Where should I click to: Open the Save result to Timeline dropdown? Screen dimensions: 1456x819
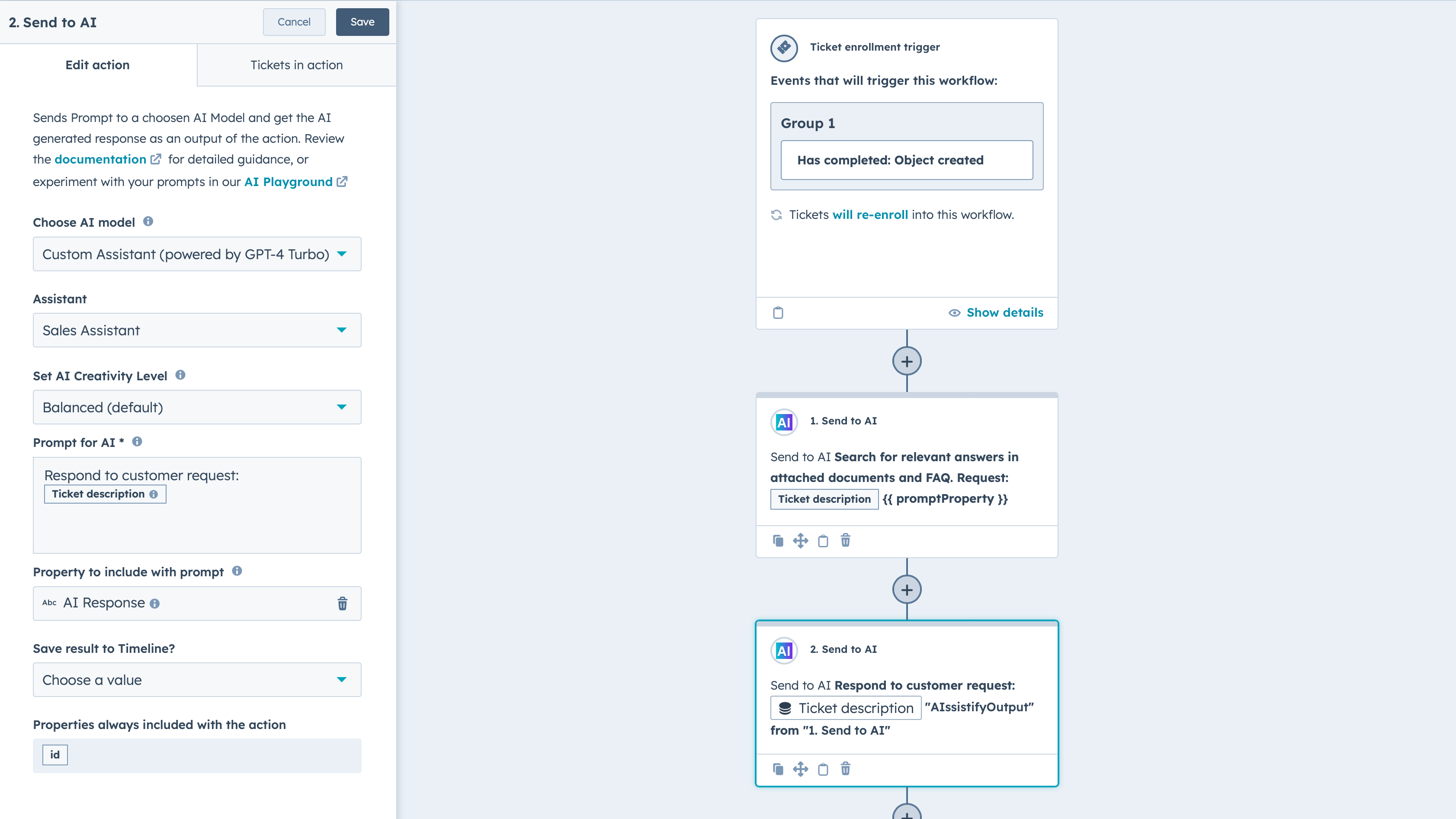197,679
